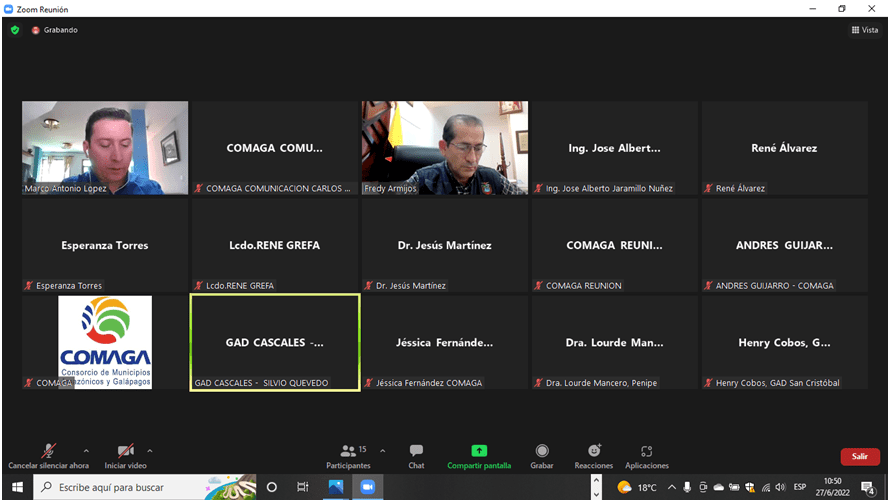Viewport: 890px width, 502px height.
Task: Unmute the microphone via Cancelar silenciar ahora
Action: tap(48, 457)
